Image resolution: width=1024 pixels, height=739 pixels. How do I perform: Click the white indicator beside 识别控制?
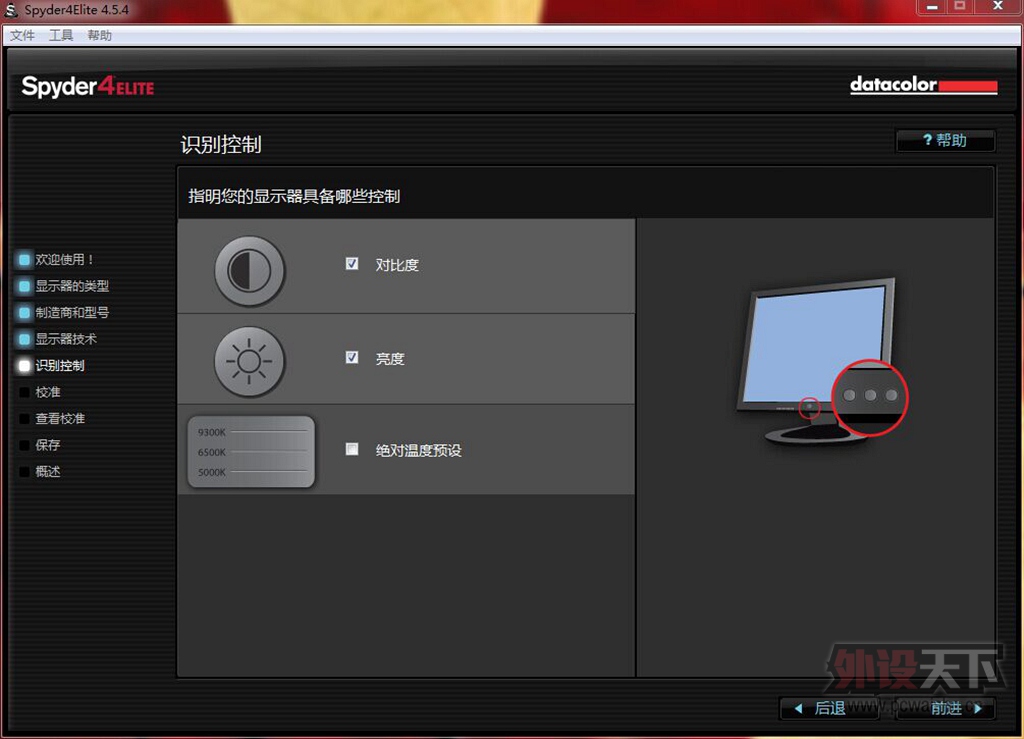(24, 366)
